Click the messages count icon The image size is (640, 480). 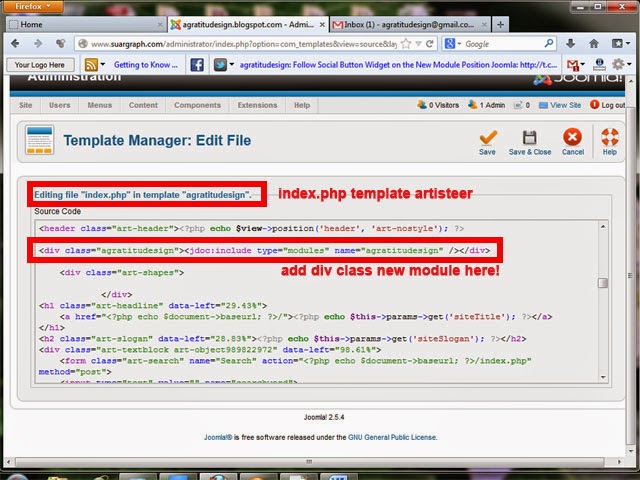tap(518, 105)
